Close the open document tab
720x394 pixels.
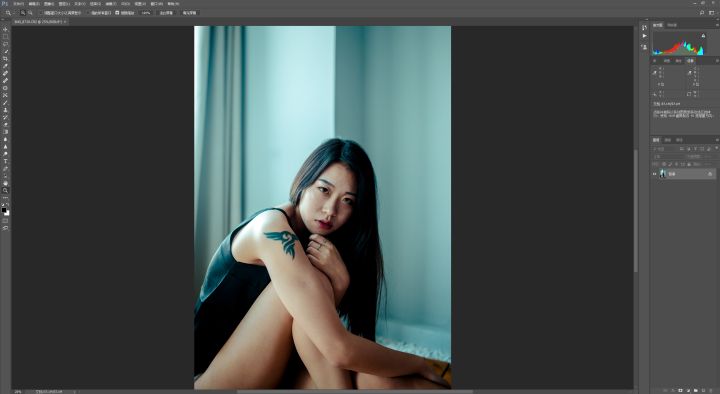65,22
